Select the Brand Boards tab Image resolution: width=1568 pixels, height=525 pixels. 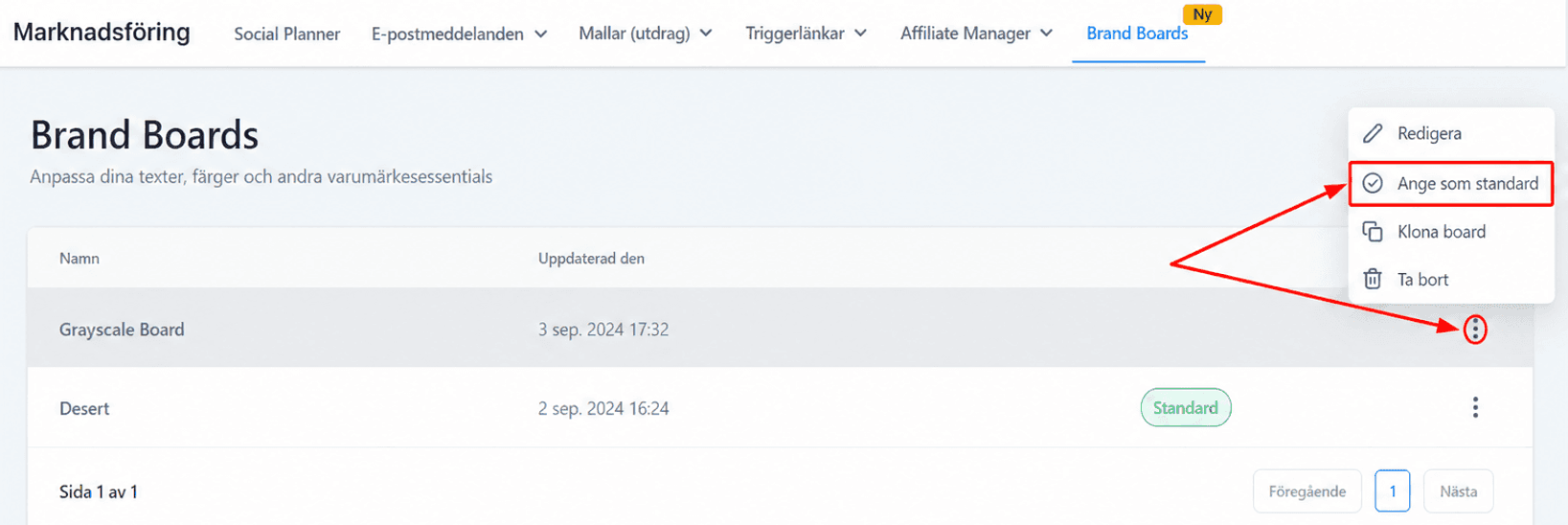tap(1137, 34)
